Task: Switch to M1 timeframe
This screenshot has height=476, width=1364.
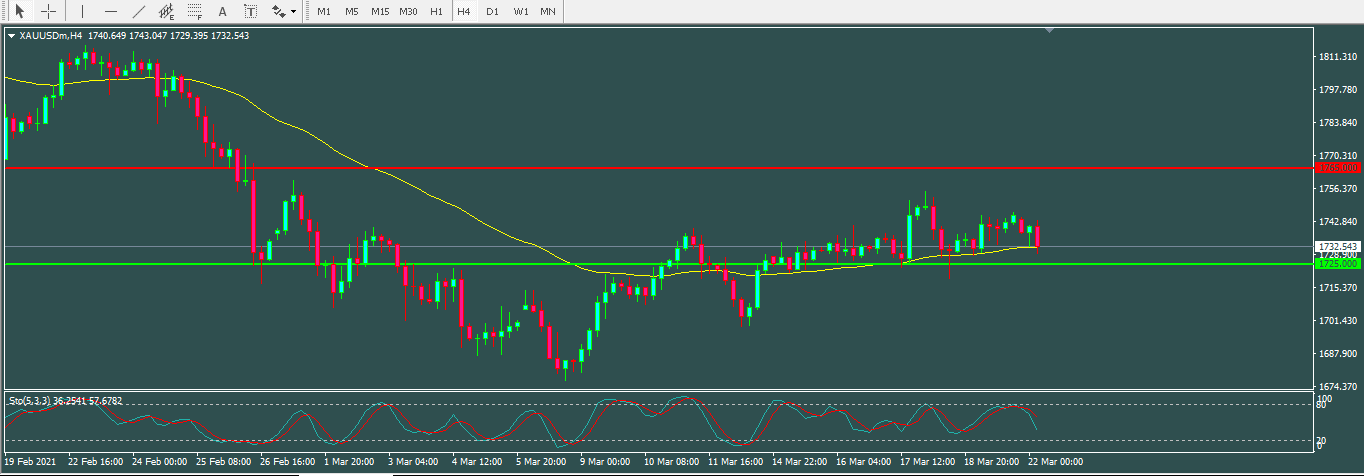Action: [x=324, y=12]
